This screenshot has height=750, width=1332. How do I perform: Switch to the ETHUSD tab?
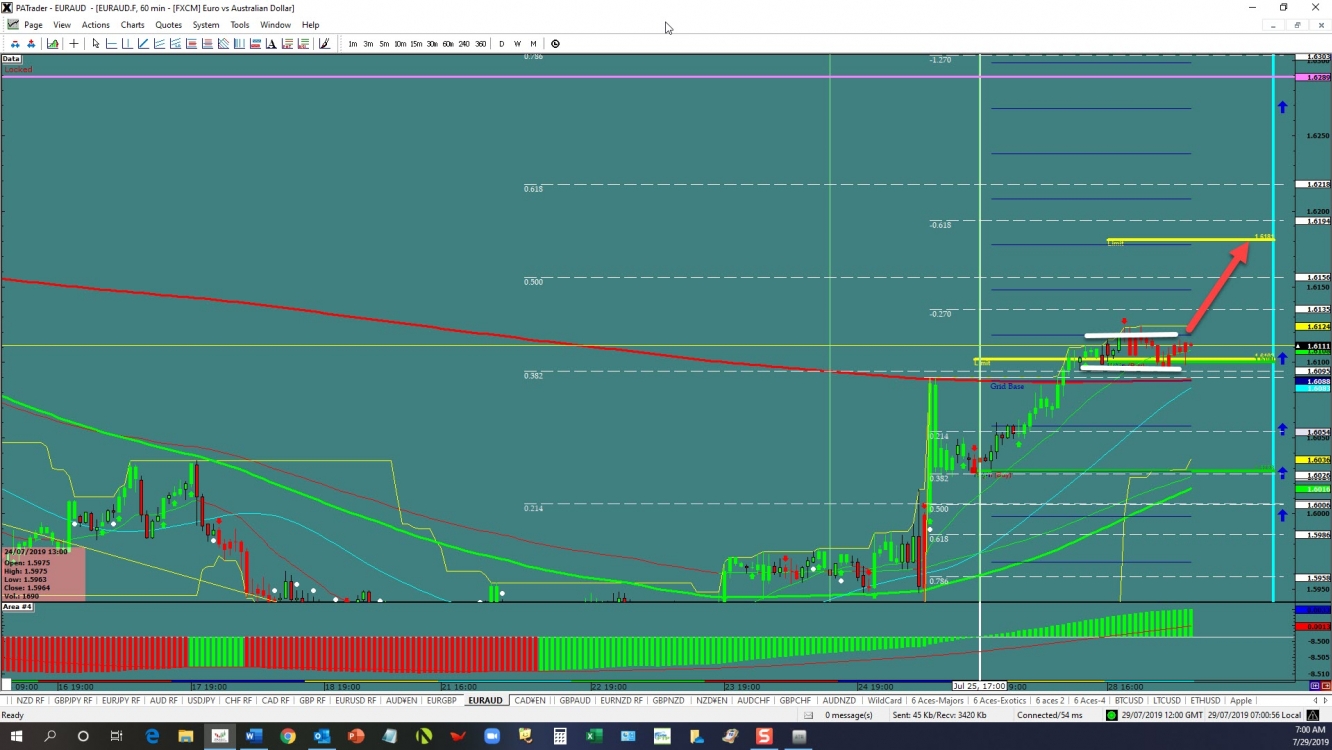point(1205,700)
